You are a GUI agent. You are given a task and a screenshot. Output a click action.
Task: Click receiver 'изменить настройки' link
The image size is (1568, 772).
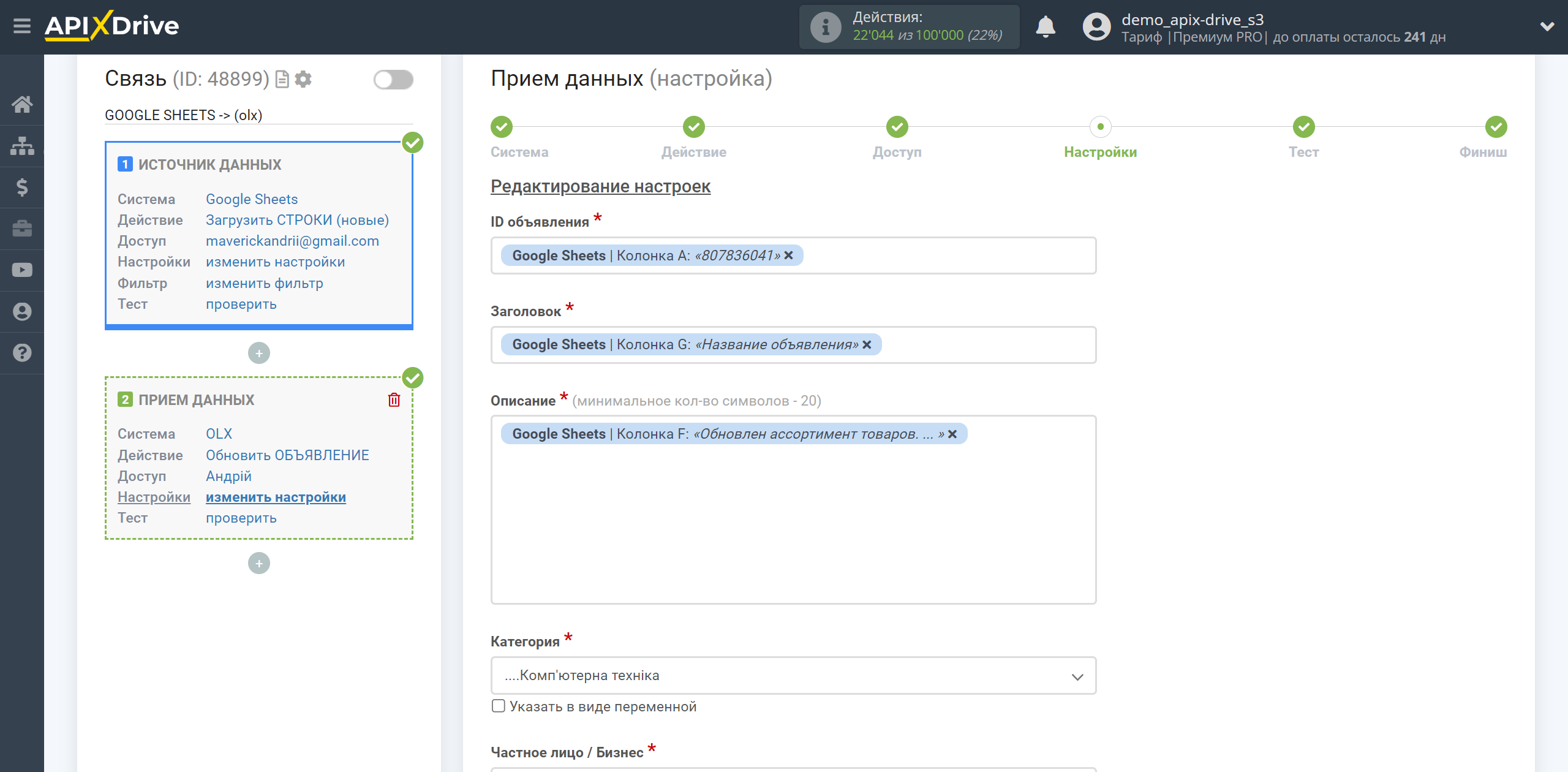pyautogui.click(x=276, y=497)
